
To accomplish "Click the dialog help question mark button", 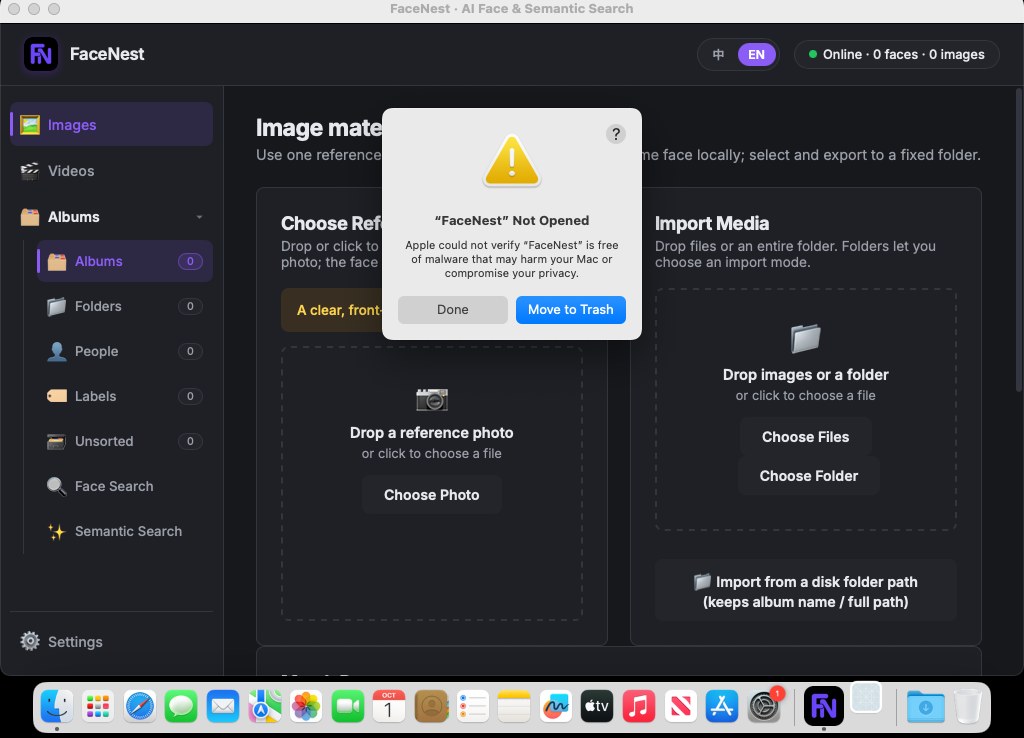I will click(x=615, y=134).
